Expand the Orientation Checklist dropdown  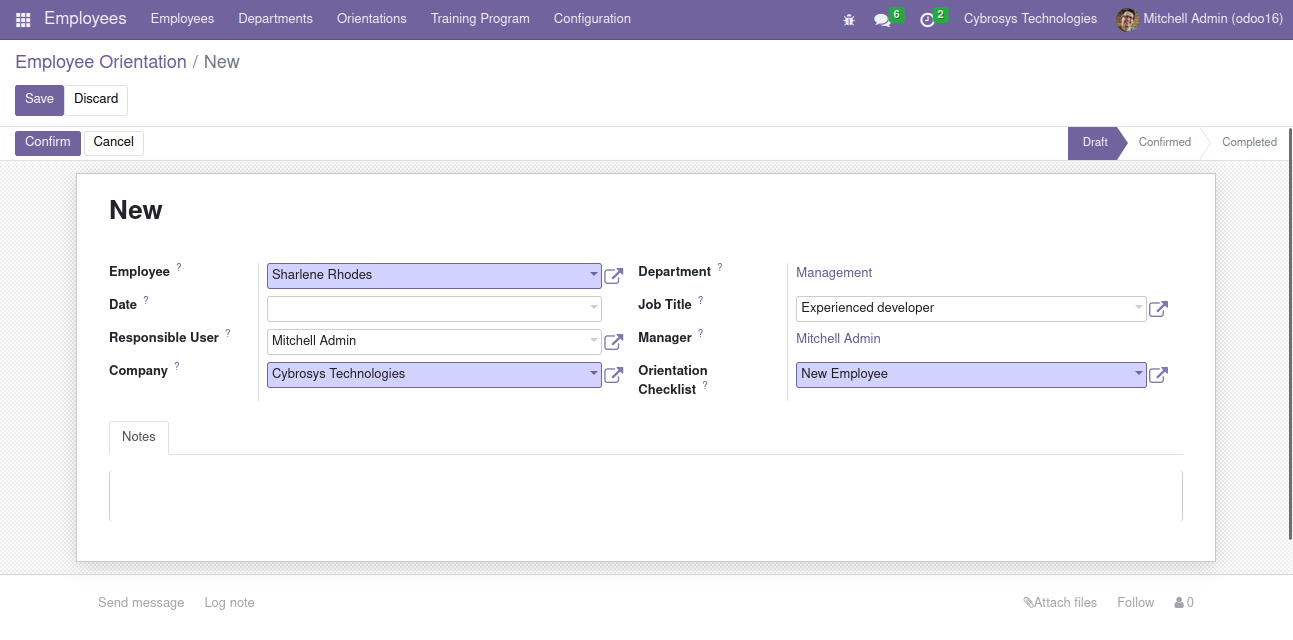click(1138, 374)
